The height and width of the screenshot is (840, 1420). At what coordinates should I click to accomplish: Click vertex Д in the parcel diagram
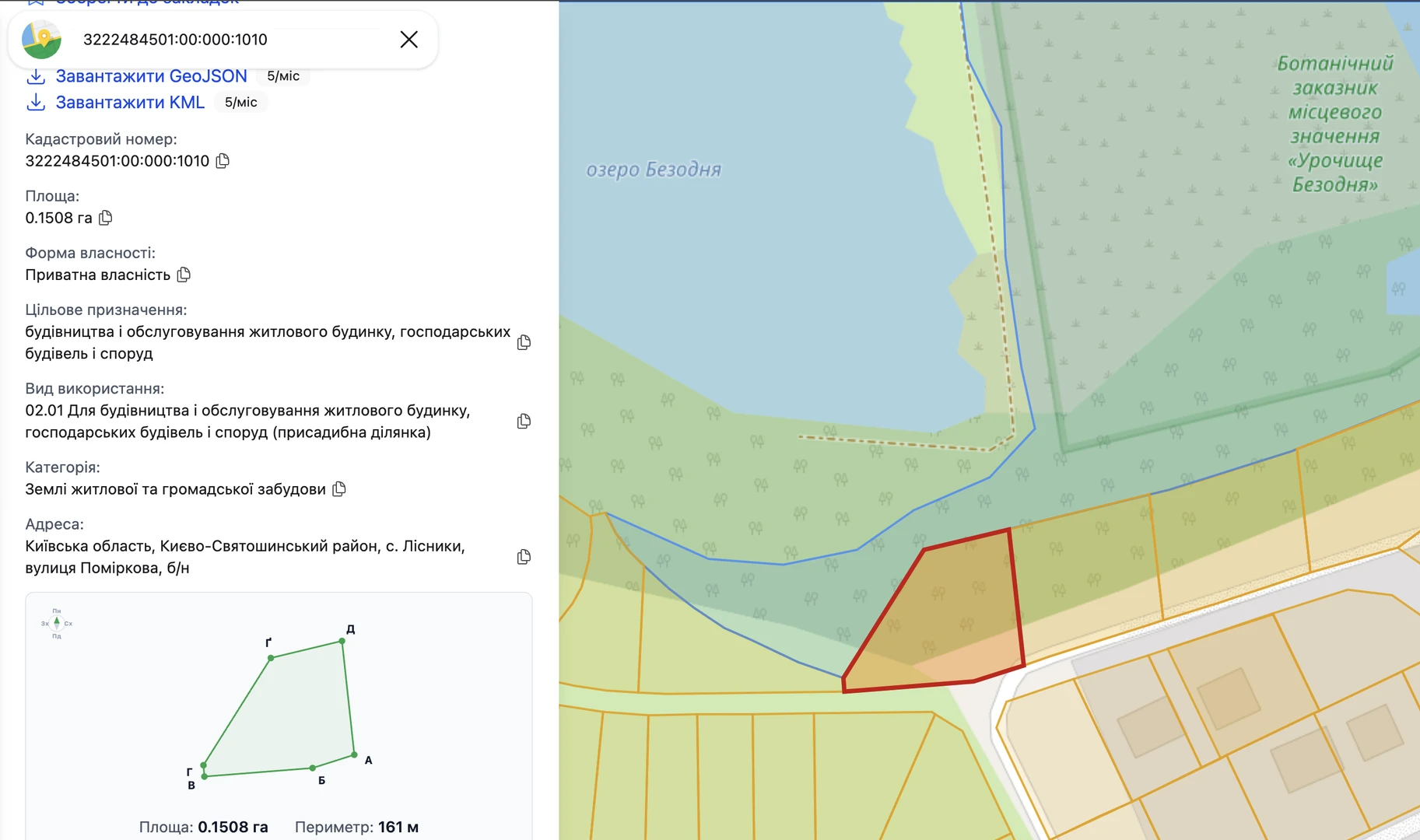click(x=342, y=641)
